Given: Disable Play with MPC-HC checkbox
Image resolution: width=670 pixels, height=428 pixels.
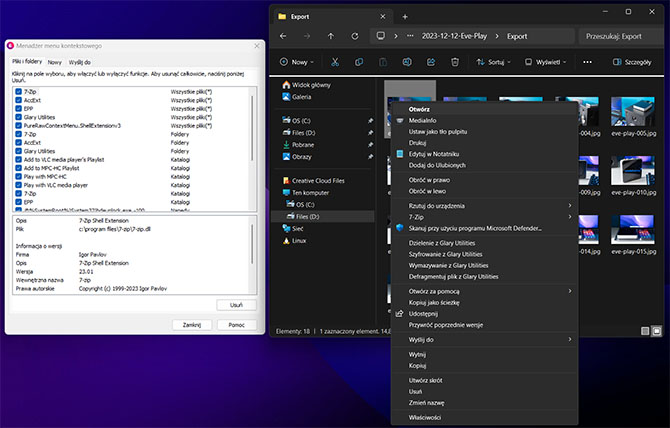Looking at the screenshot, I should point(18,176).
